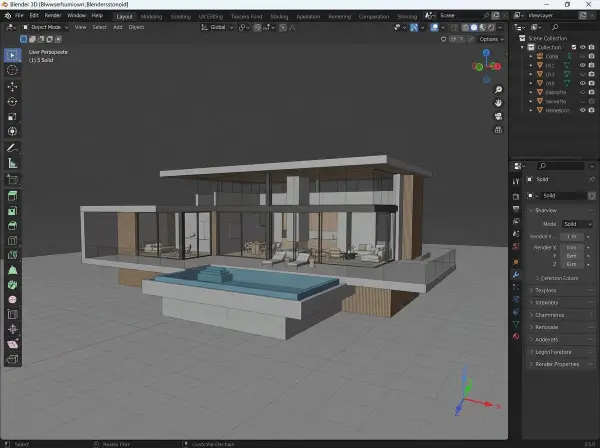Adjust the Y value field in properties
The width and height of the screenshot is (600, 448).
(x=572, y=256)
